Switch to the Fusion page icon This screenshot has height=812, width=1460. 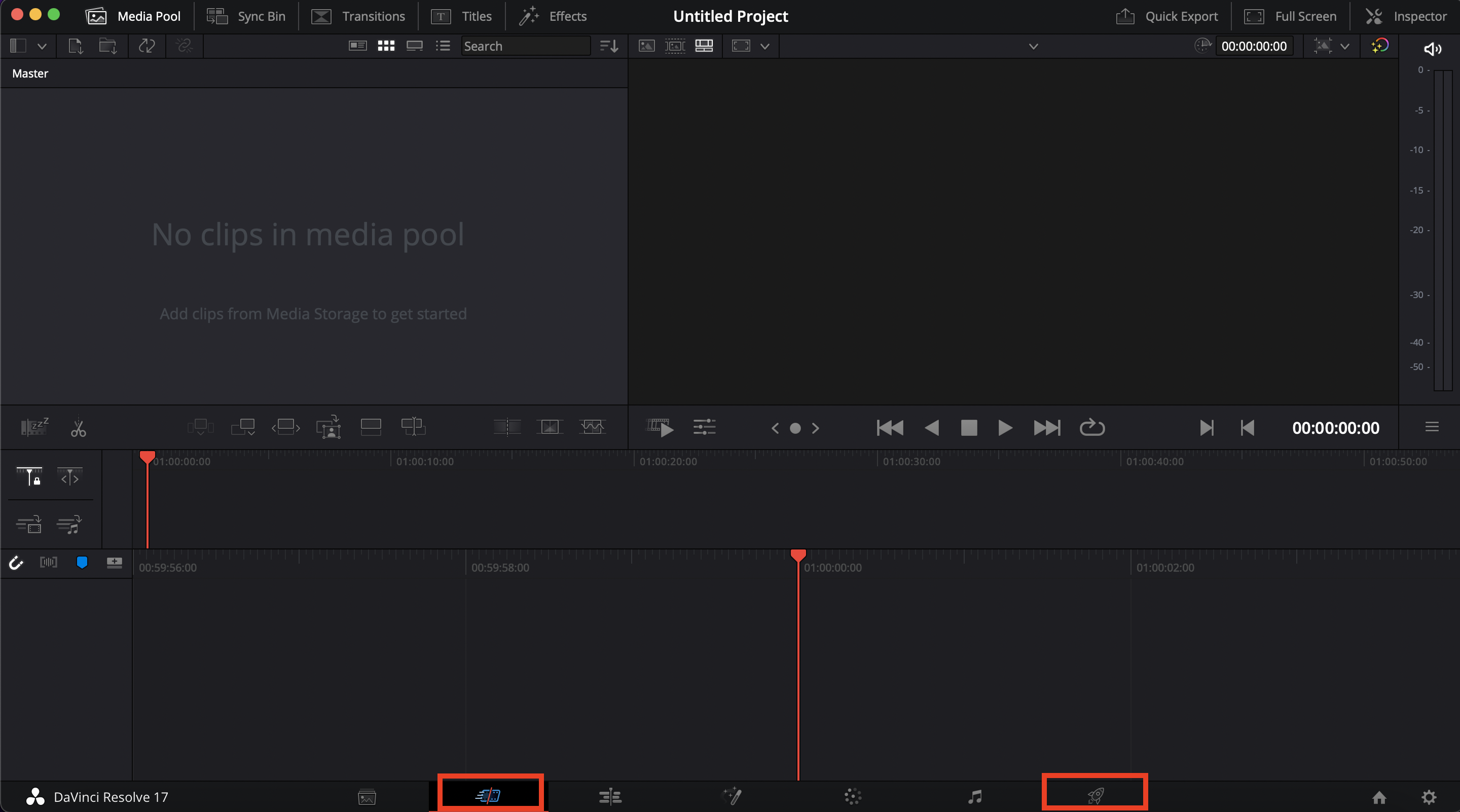[x=732, y=796]
